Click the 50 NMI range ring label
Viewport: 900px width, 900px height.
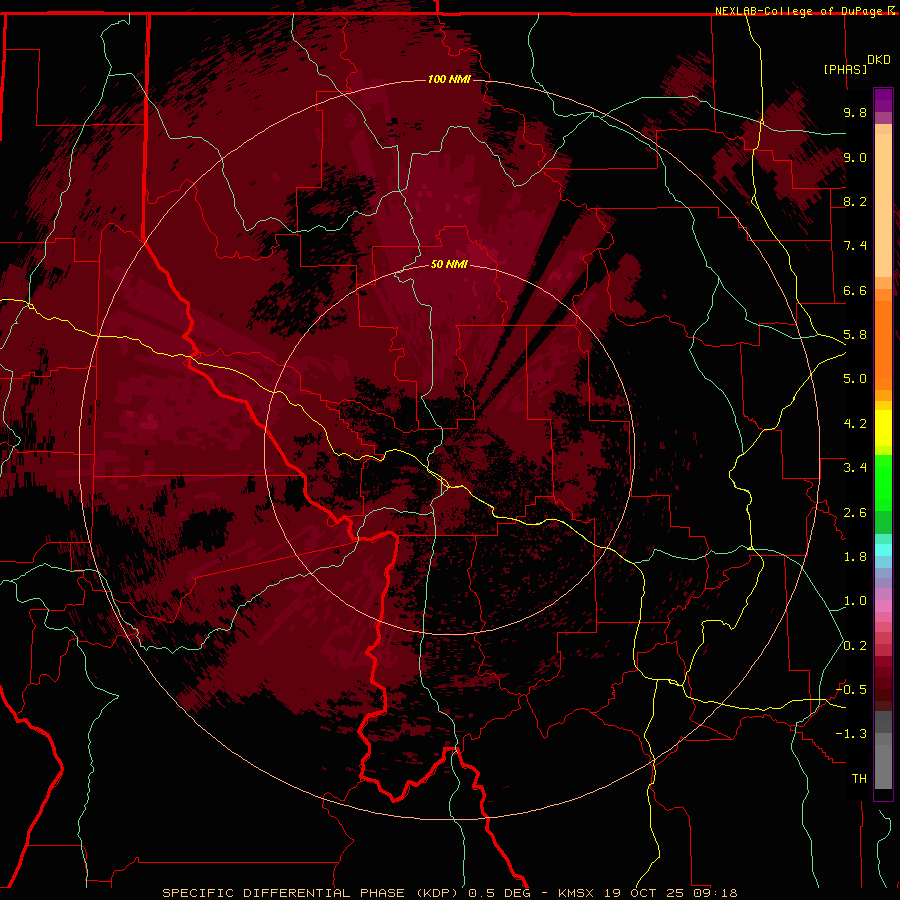(449, 264)
